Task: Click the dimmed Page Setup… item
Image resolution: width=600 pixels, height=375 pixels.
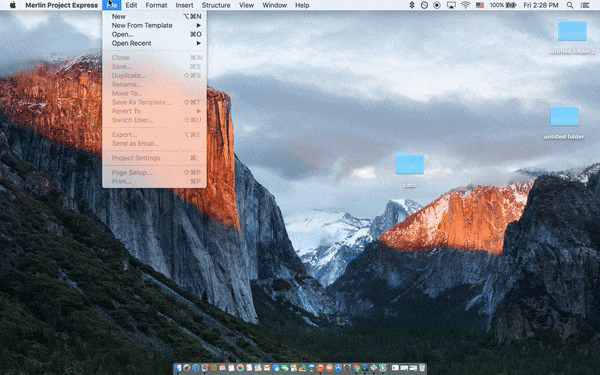Action: click(x=155, y=172)
